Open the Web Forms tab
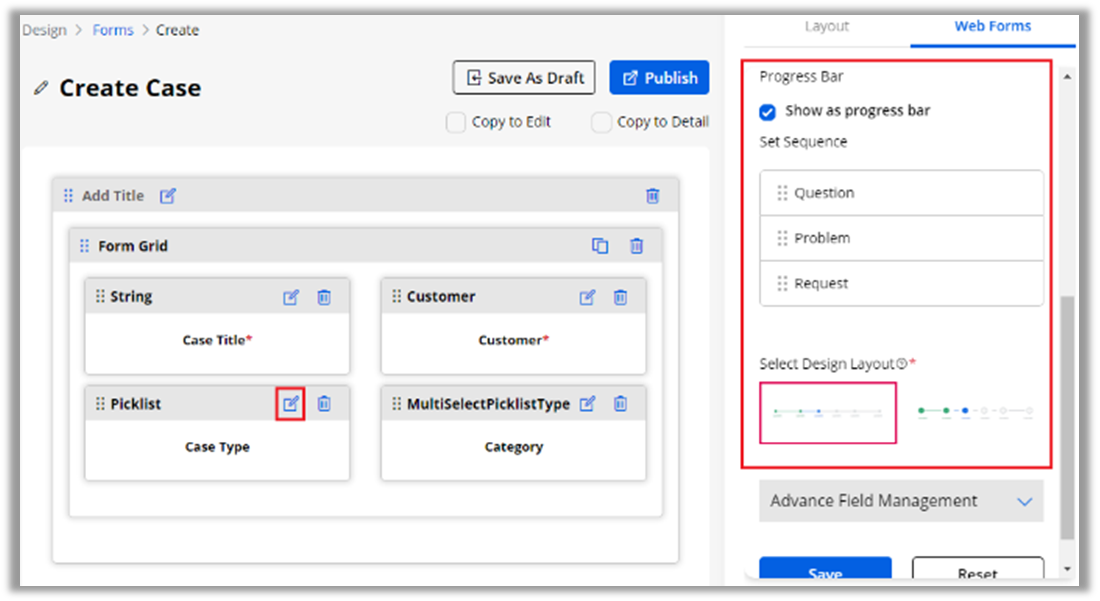This screenshot has width=1100, height=601. pyautogui.click(x=992, y=26)
